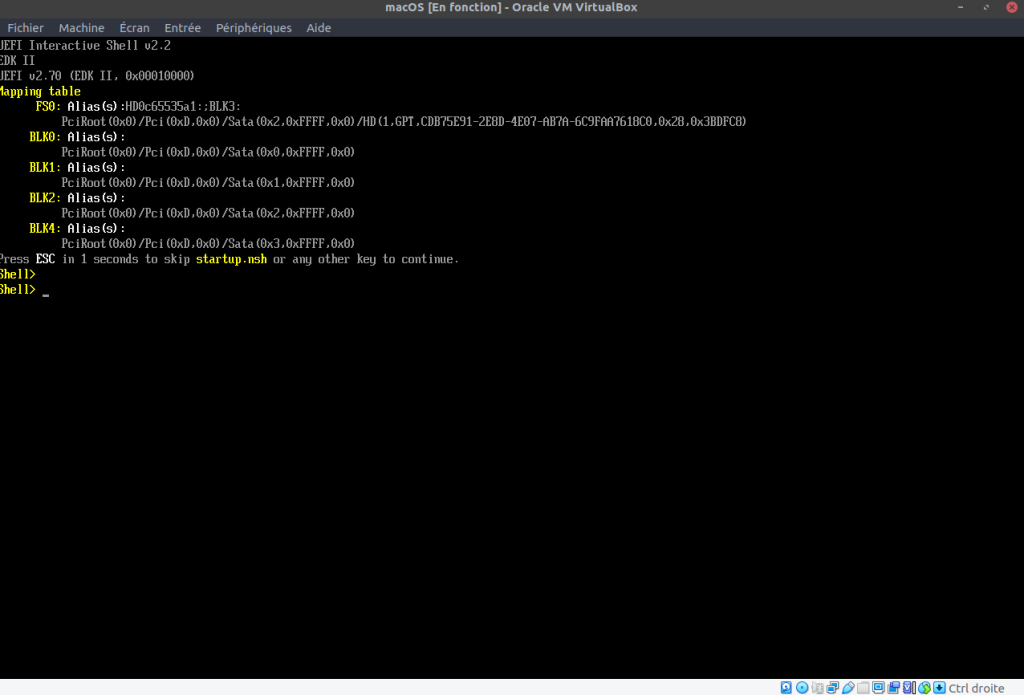Click the shared folders icon
This screenshot has width=1024, height=695.
[x=863, y=687]
